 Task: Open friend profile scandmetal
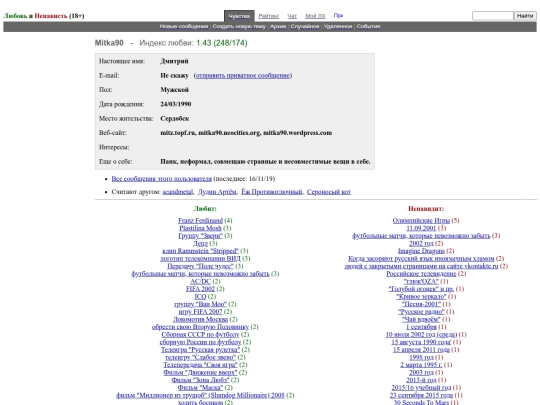coord(178,192)
